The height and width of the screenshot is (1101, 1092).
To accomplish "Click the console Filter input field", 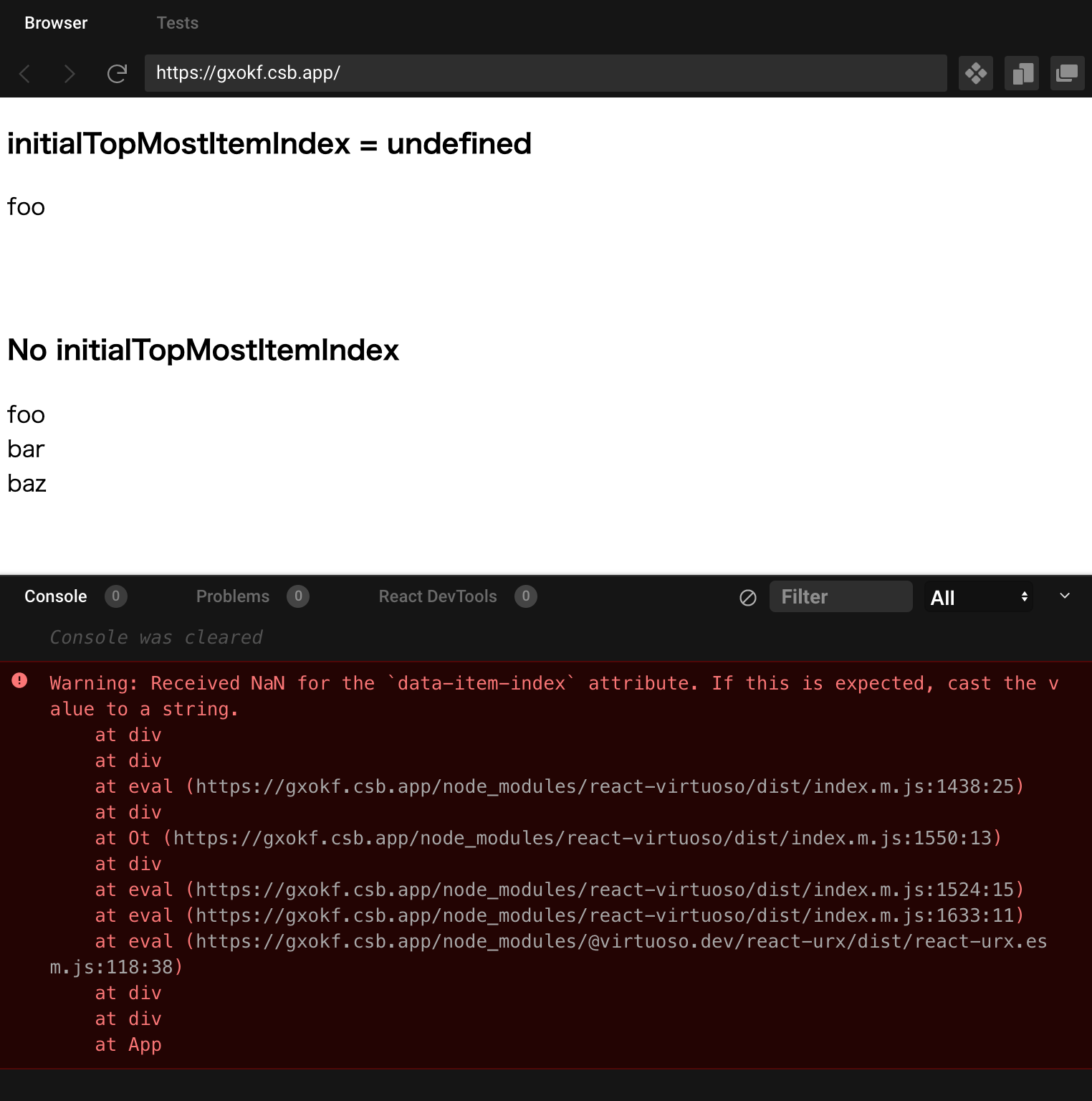I will click(x=841, y=596).
